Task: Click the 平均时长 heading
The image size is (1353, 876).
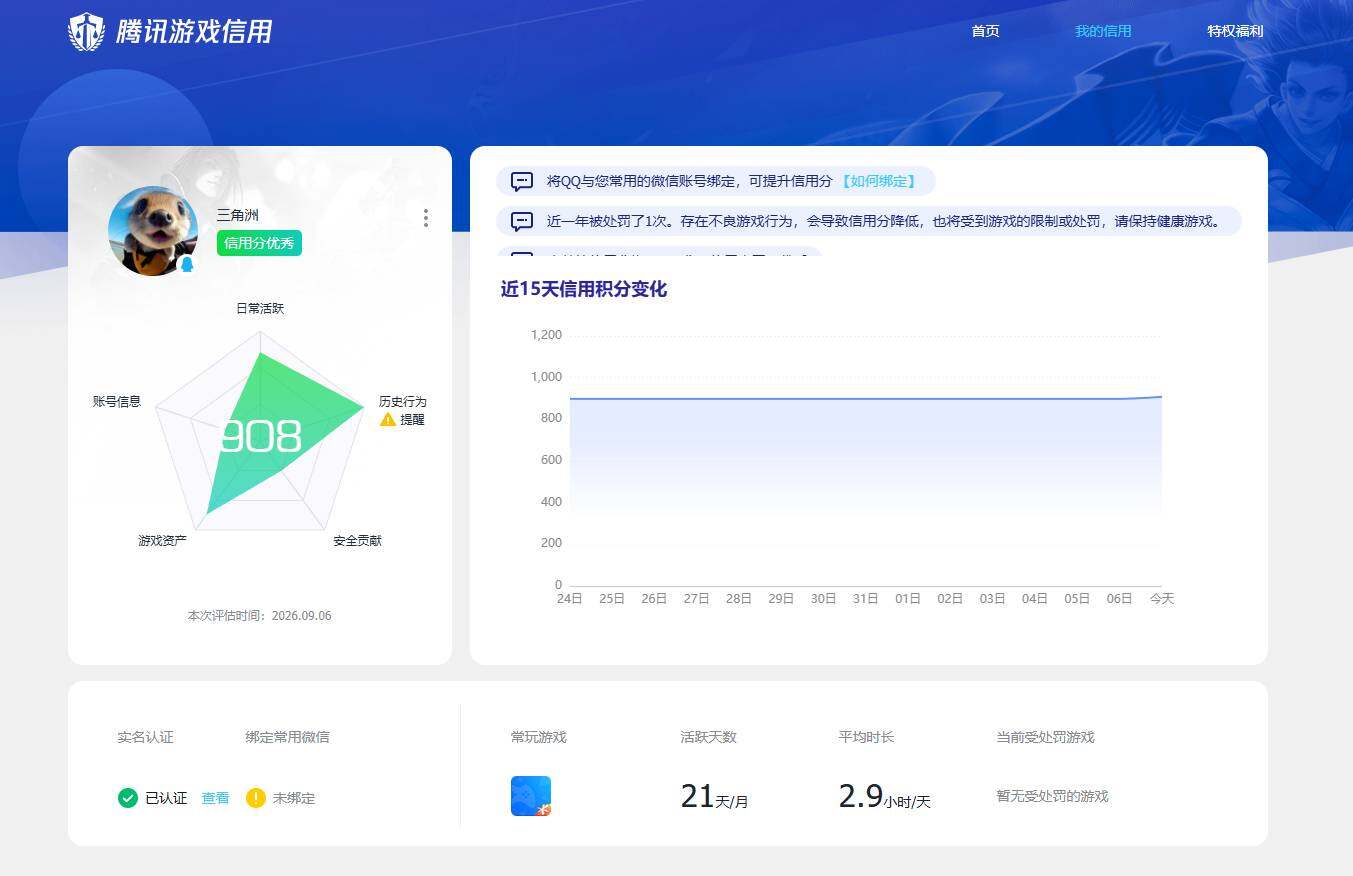Action: click(x=866, y=737)
